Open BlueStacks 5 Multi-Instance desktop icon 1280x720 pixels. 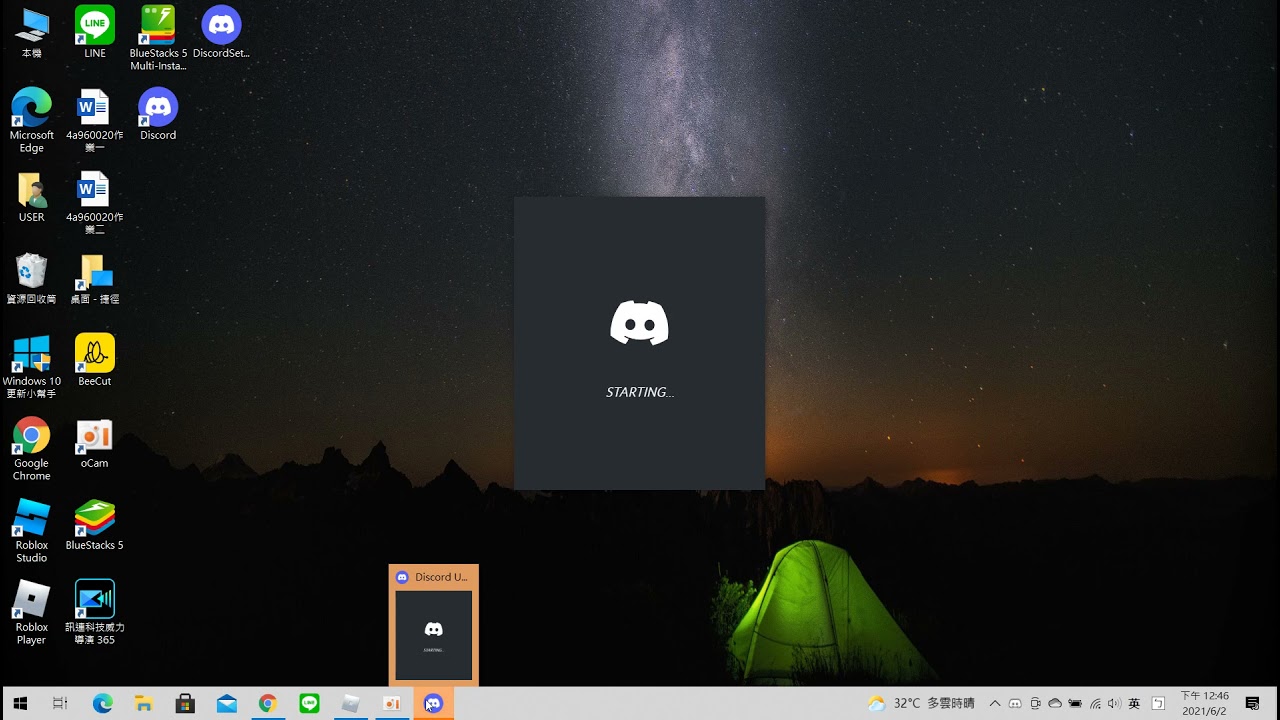(158, 38)
